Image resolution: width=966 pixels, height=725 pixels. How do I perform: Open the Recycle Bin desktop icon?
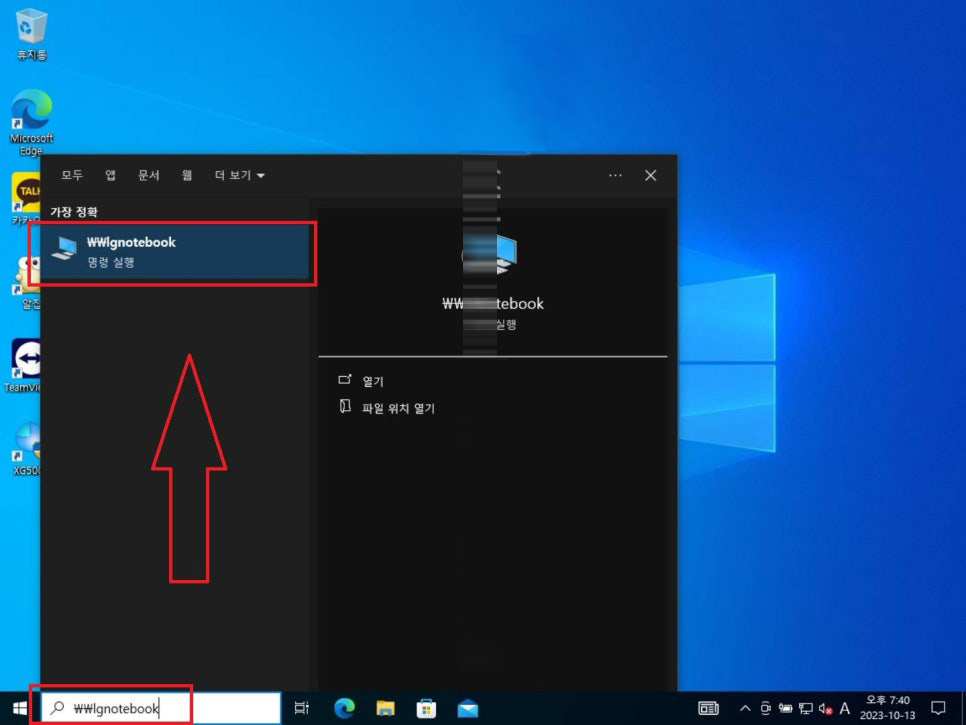[x=31, y=34]
